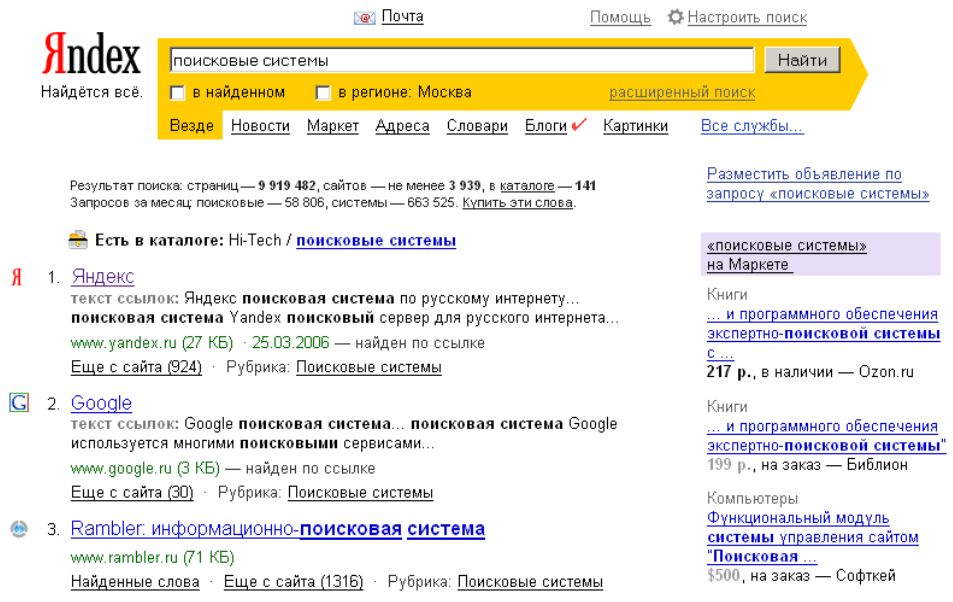Open the Настроить поиск link

[x=747, y=18]
